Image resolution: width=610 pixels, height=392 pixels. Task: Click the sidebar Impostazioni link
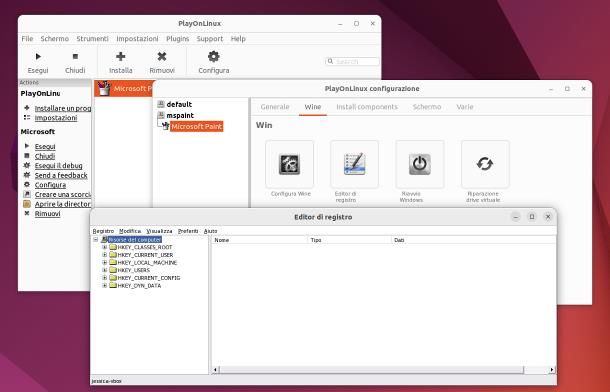coord(56,118)
